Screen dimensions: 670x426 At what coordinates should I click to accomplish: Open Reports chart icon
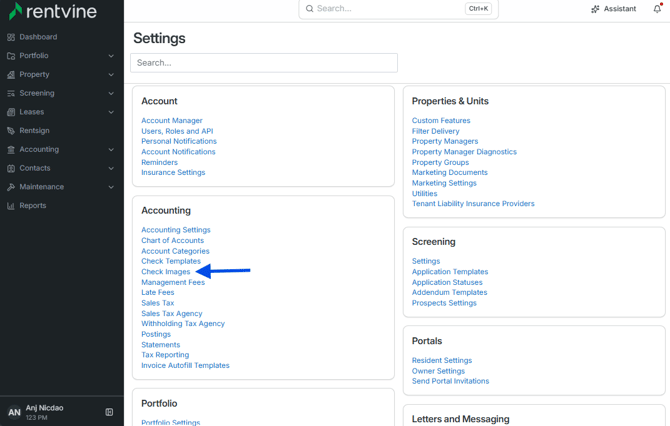click(11, 206)
